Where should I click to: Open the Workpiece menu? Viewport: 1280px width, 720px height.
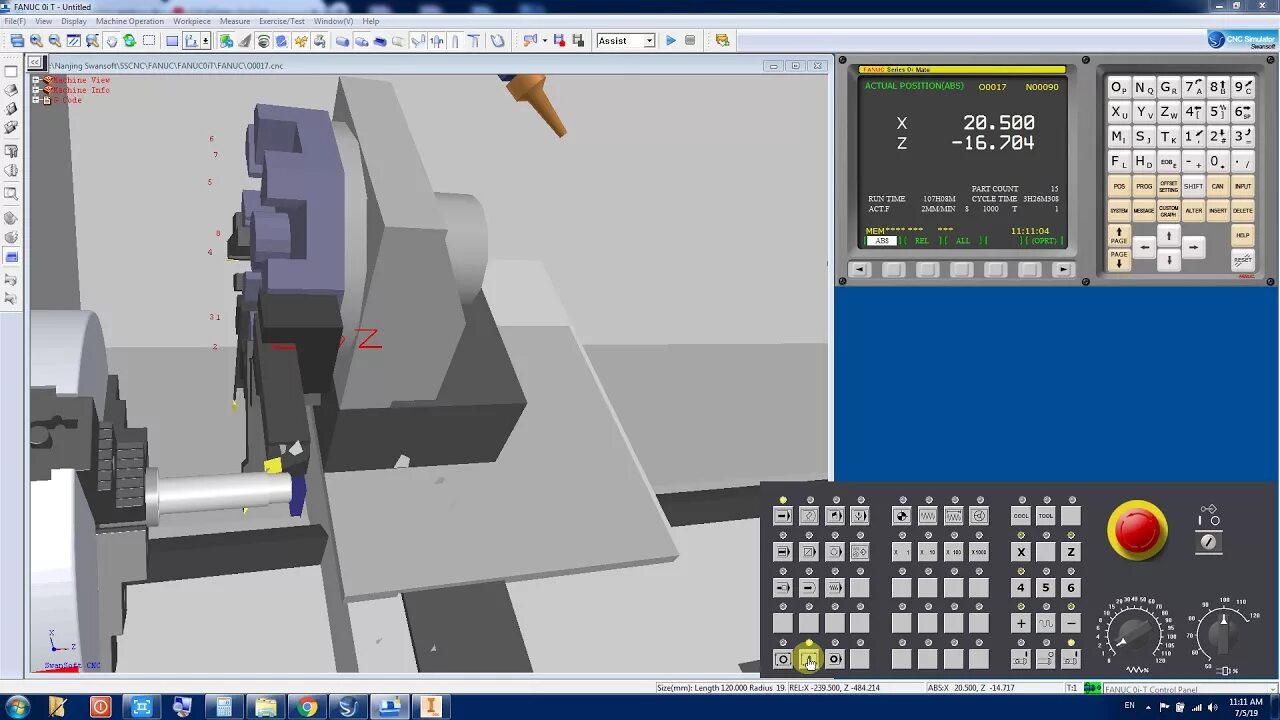(192, 21)
